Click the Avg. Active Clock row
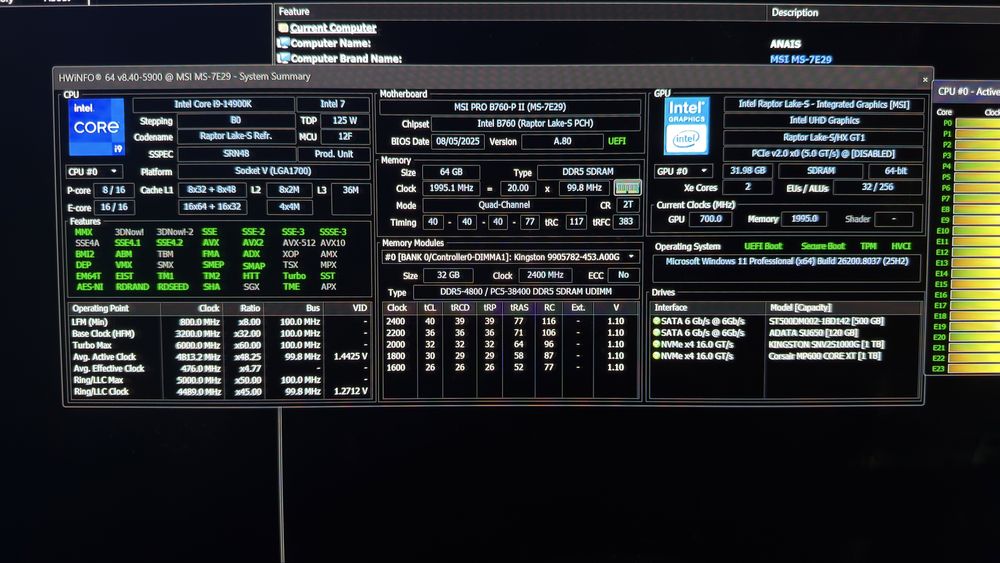Image resolution: width=1000 pixels, height=563 pixels. coord(219,357)
